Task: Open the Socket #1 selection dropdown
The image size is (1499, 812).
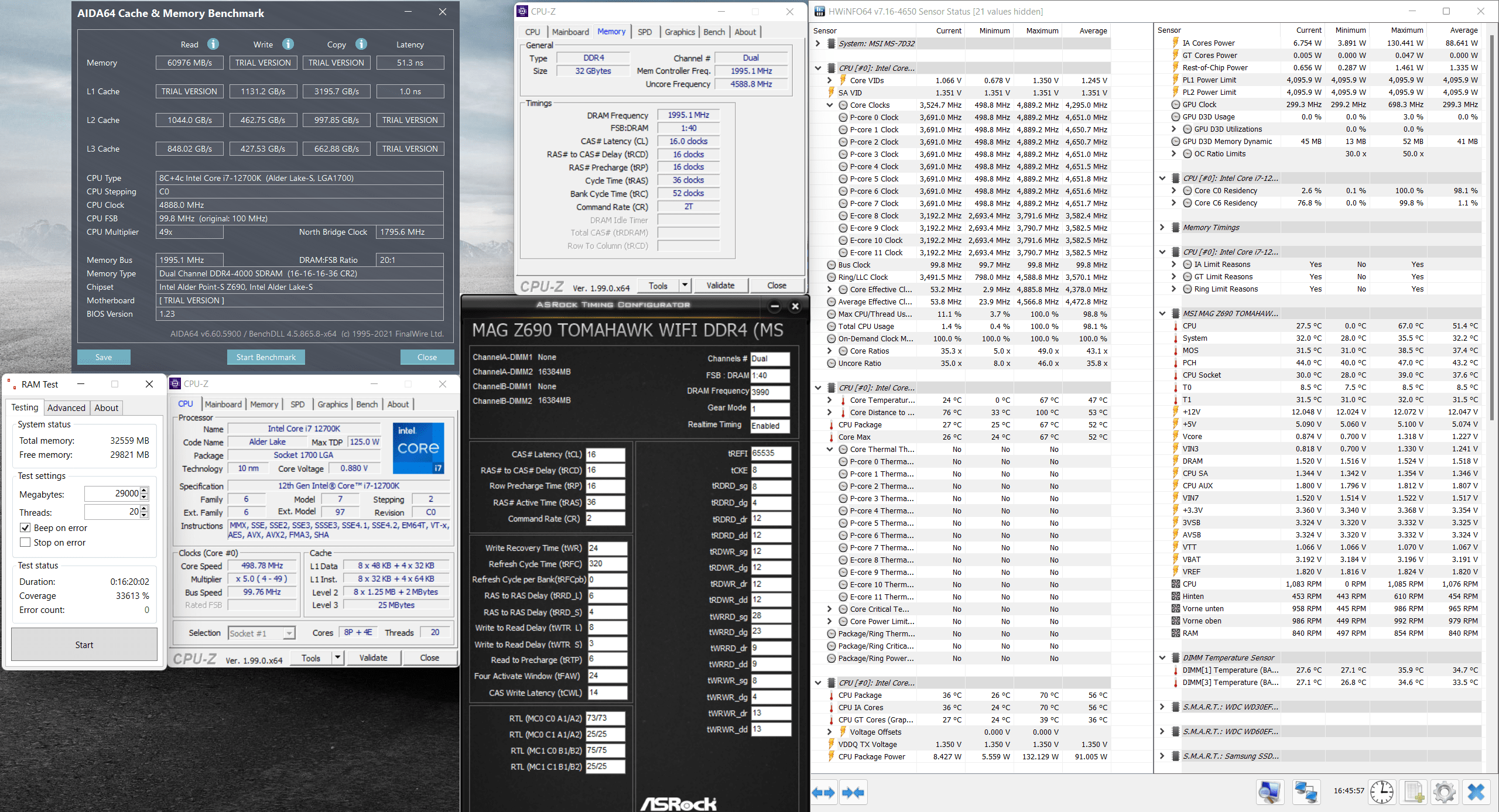Action: [289, 633]
